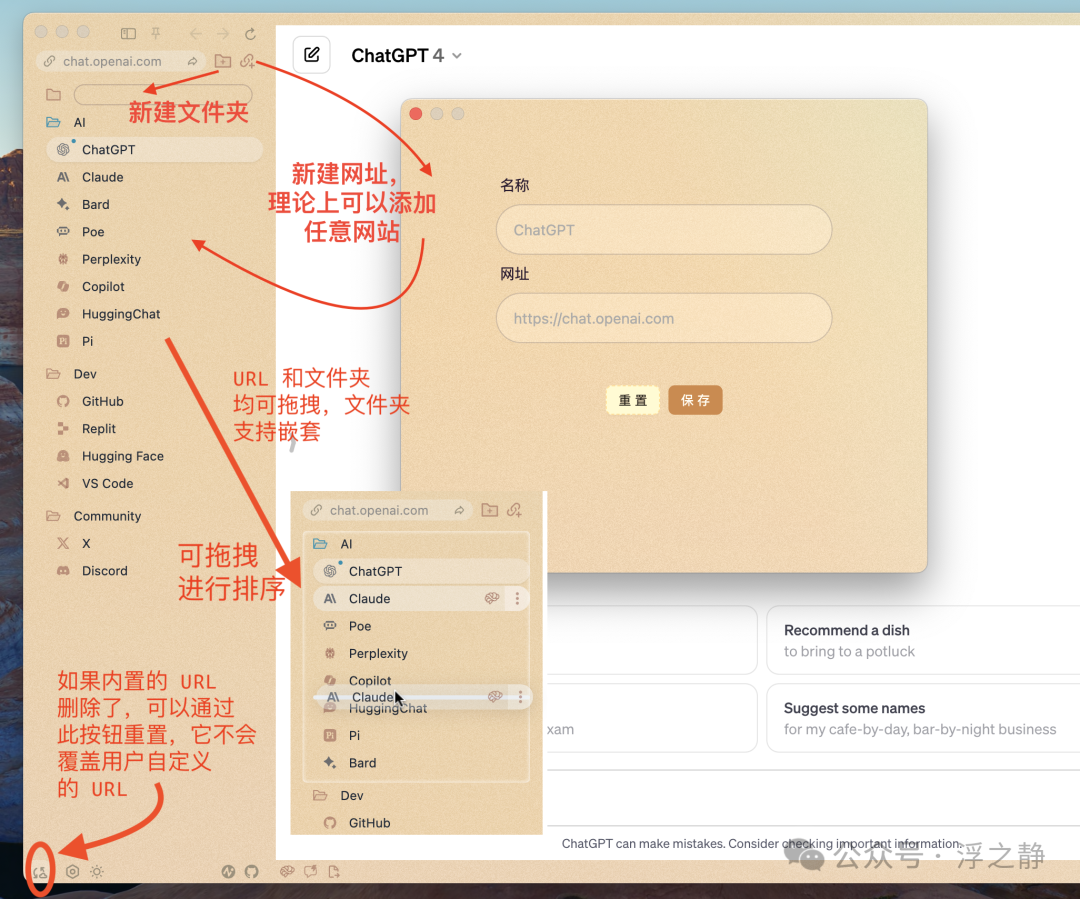The height and width of the screenshot is (899, 1080).
Task: Click the new folder name field in the left sidebar
Action: tap(163, 94)
